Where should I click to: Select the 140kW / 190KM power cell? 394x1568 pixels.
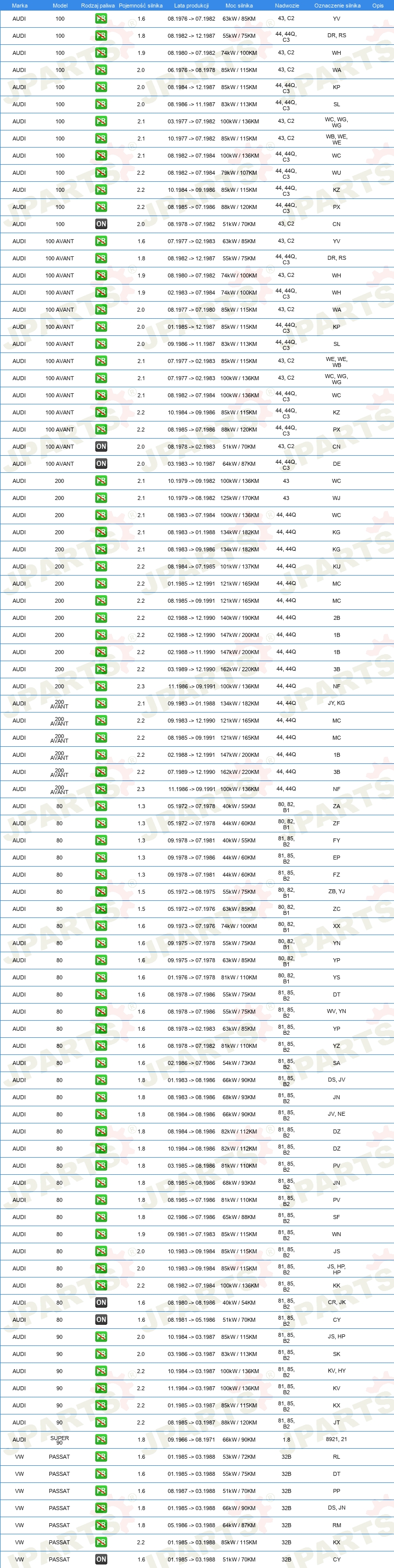[x=239, y=618]
